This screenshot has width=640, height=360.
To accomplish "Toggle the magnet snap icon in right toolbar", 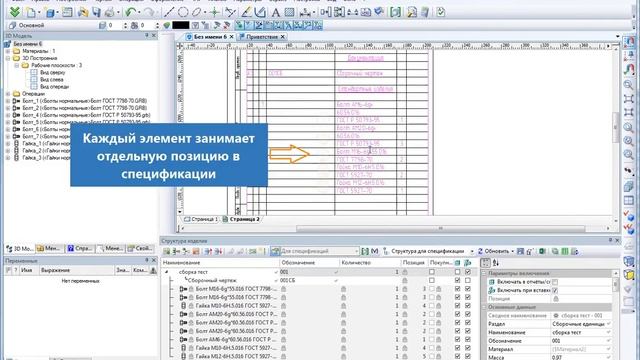I will click(x=629, y=42).
